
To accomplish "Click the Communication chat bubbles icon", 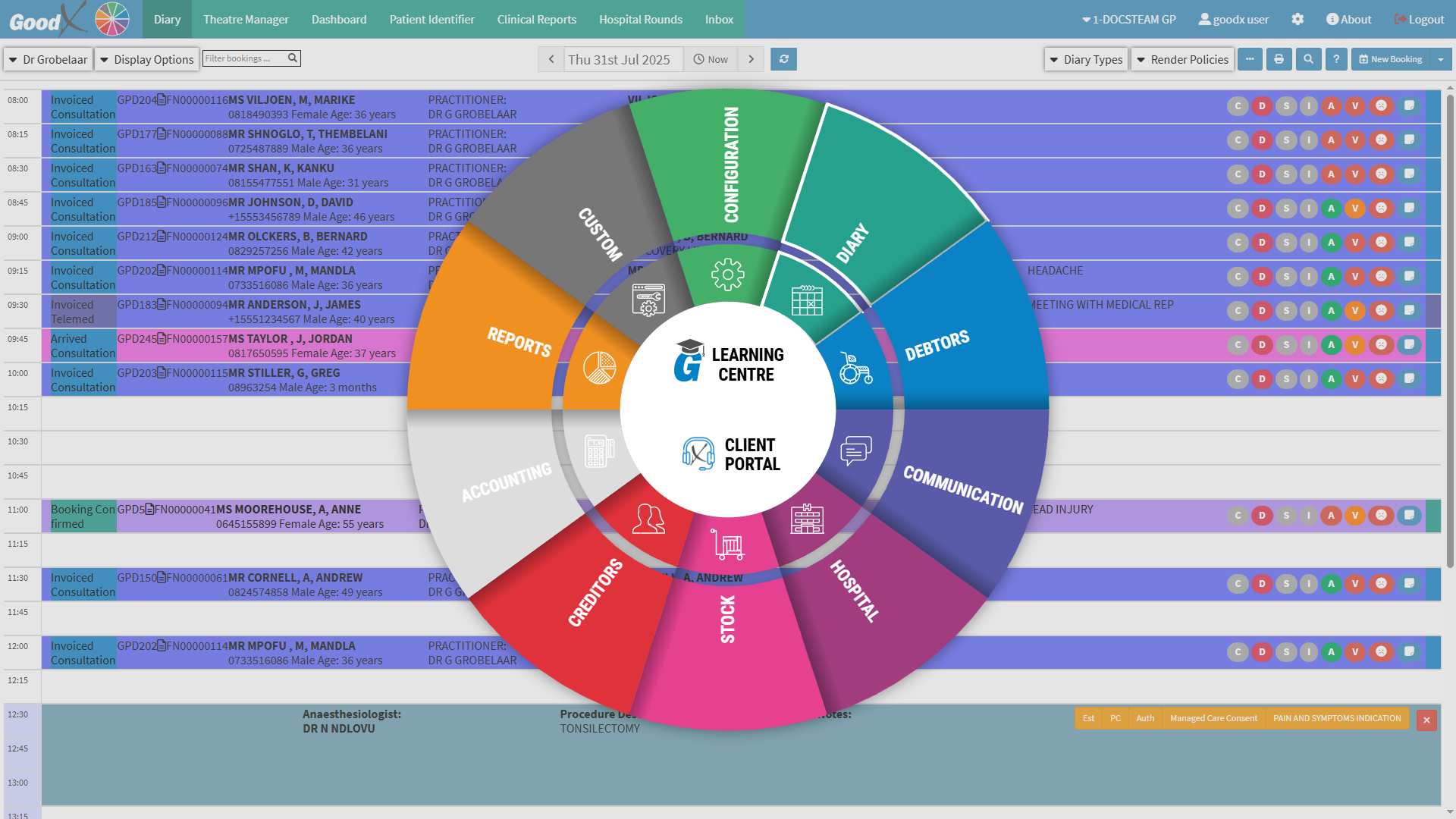I will [x=855, y=450].
